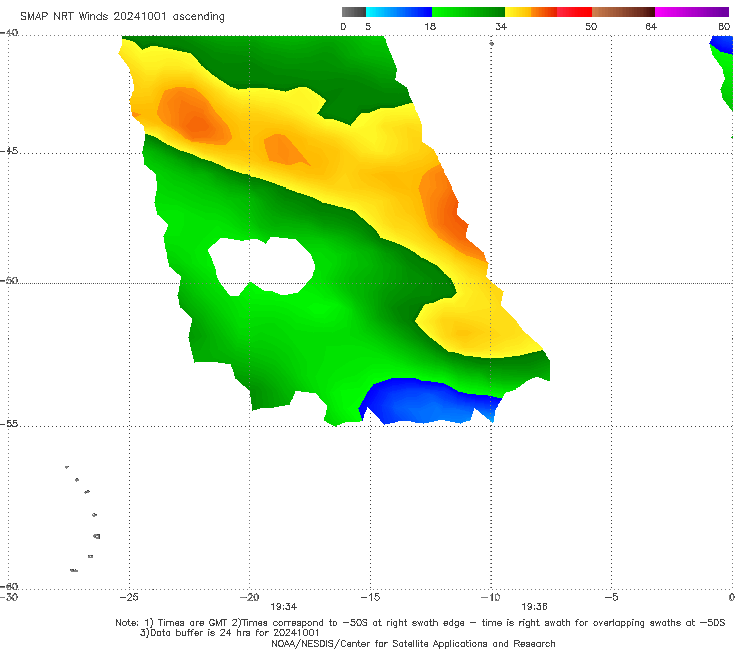Click the latitude label '-55'
The height and width of the screenshot is (650, 740).
9,423
